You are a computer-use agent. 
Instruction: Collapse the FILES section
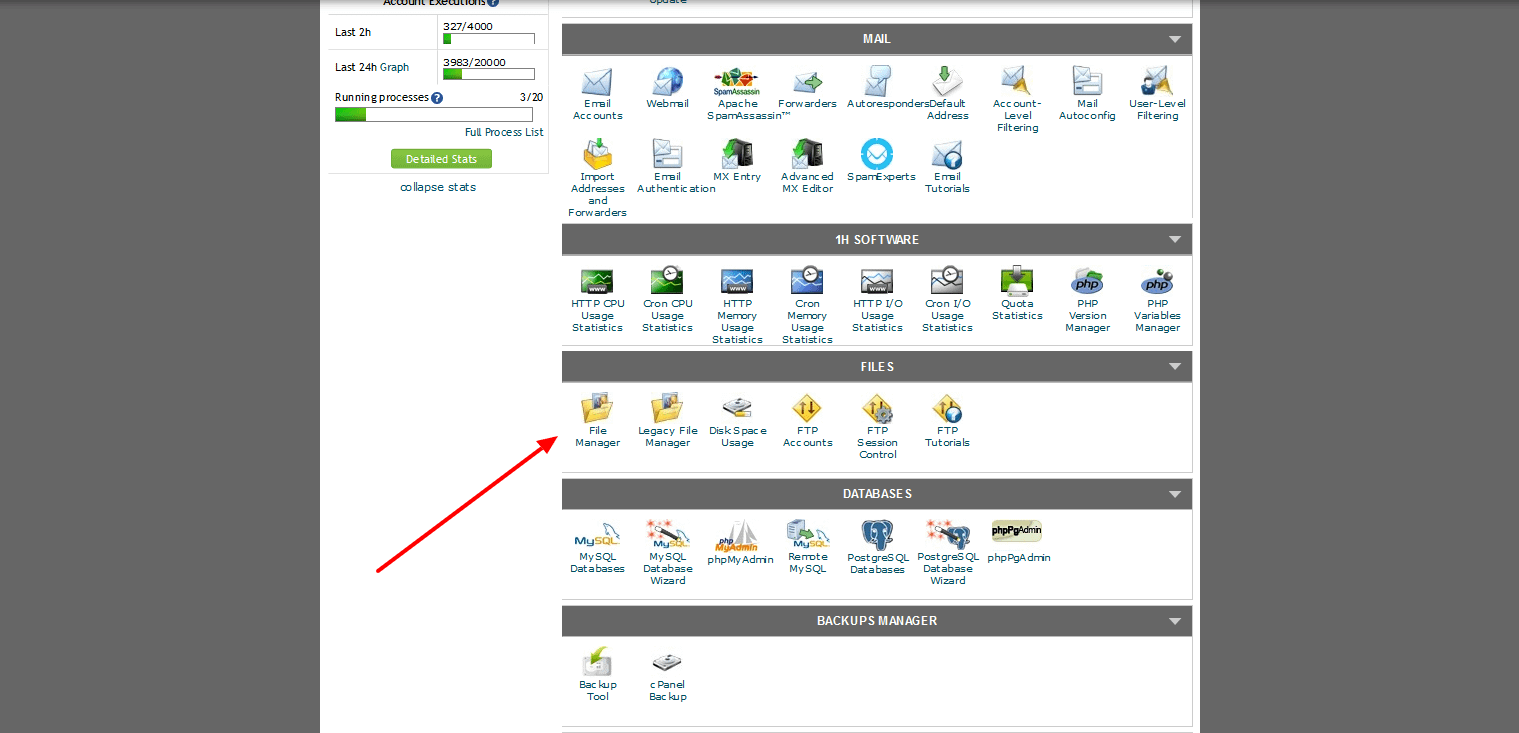coord(1174,366)
